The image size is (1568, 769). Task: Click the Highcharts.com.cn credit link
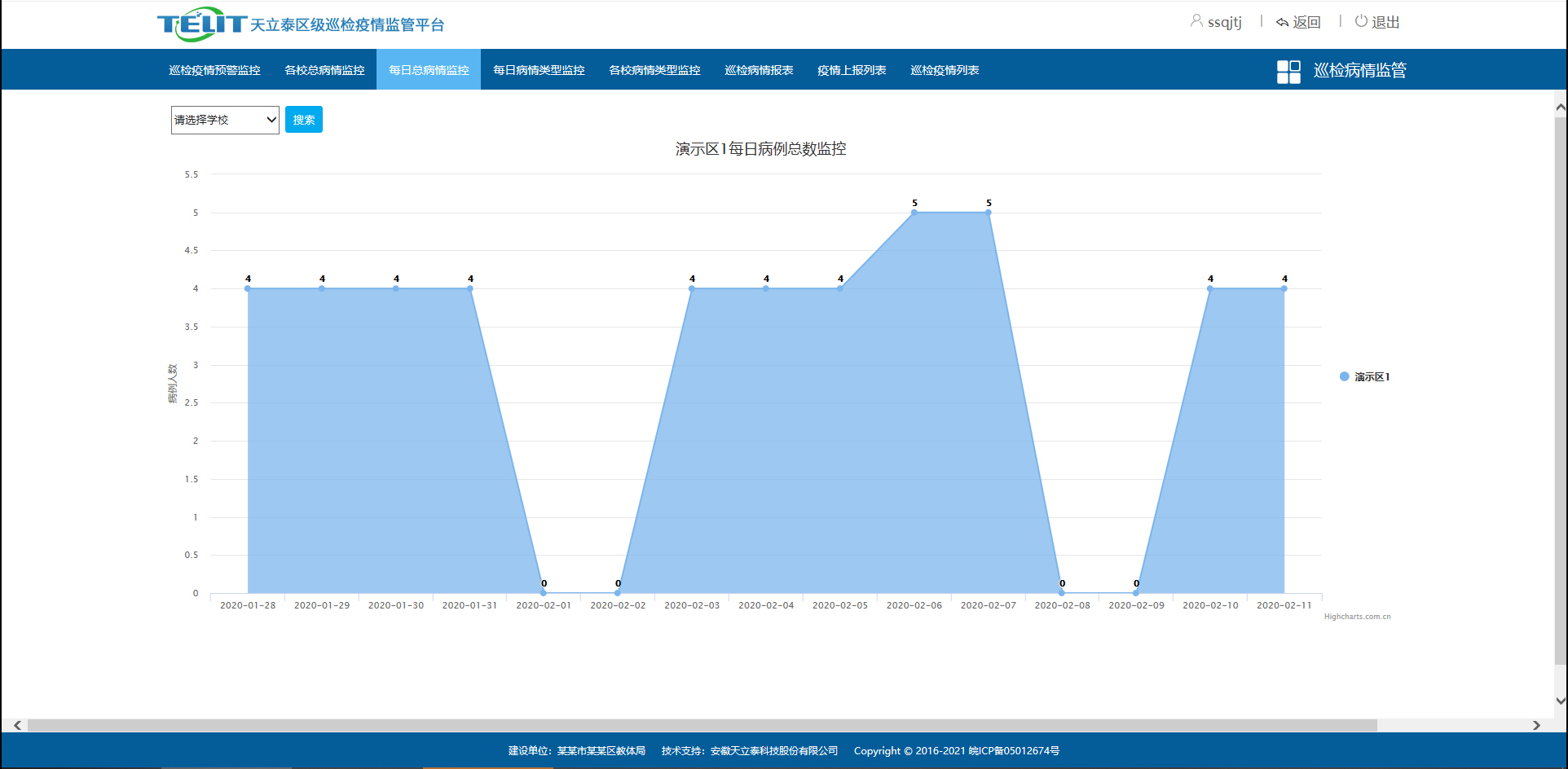1357,617
